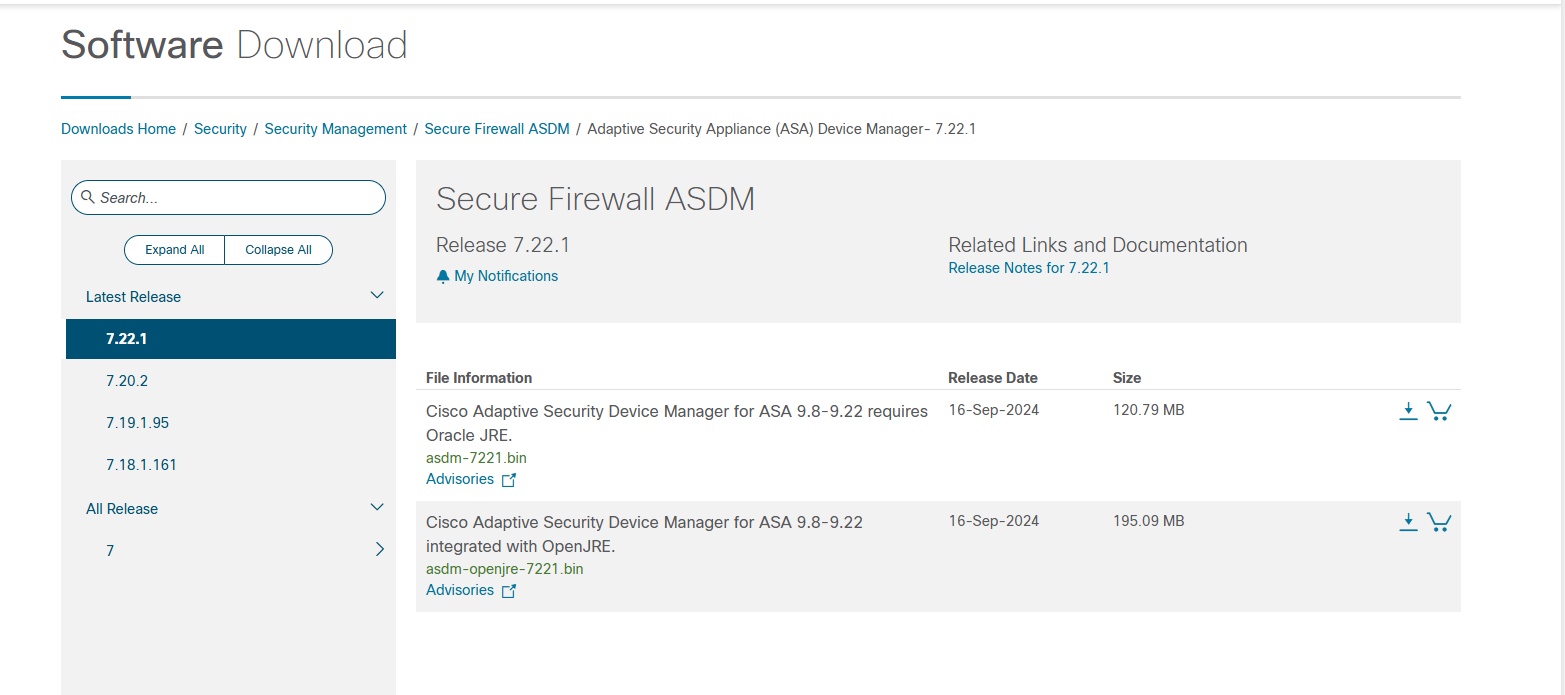Image resolution: width=1565 pixels, height=695 pixels.
Task: Click the Secure Firewall ASDM title
Action: pyautogui.click(x=595, y=199)
